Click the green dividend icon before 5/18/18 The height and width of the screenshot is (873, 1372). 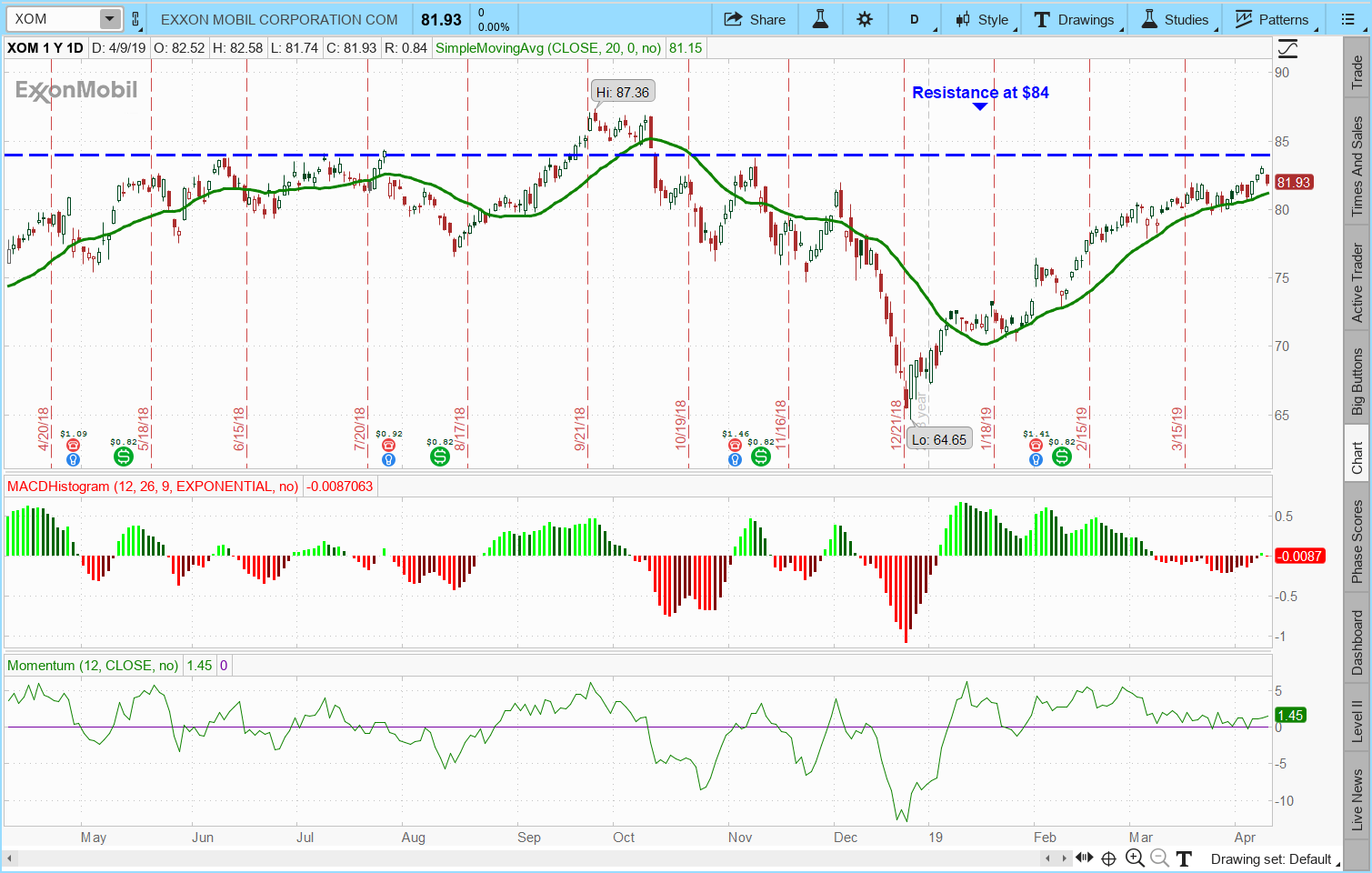[123, 456]
